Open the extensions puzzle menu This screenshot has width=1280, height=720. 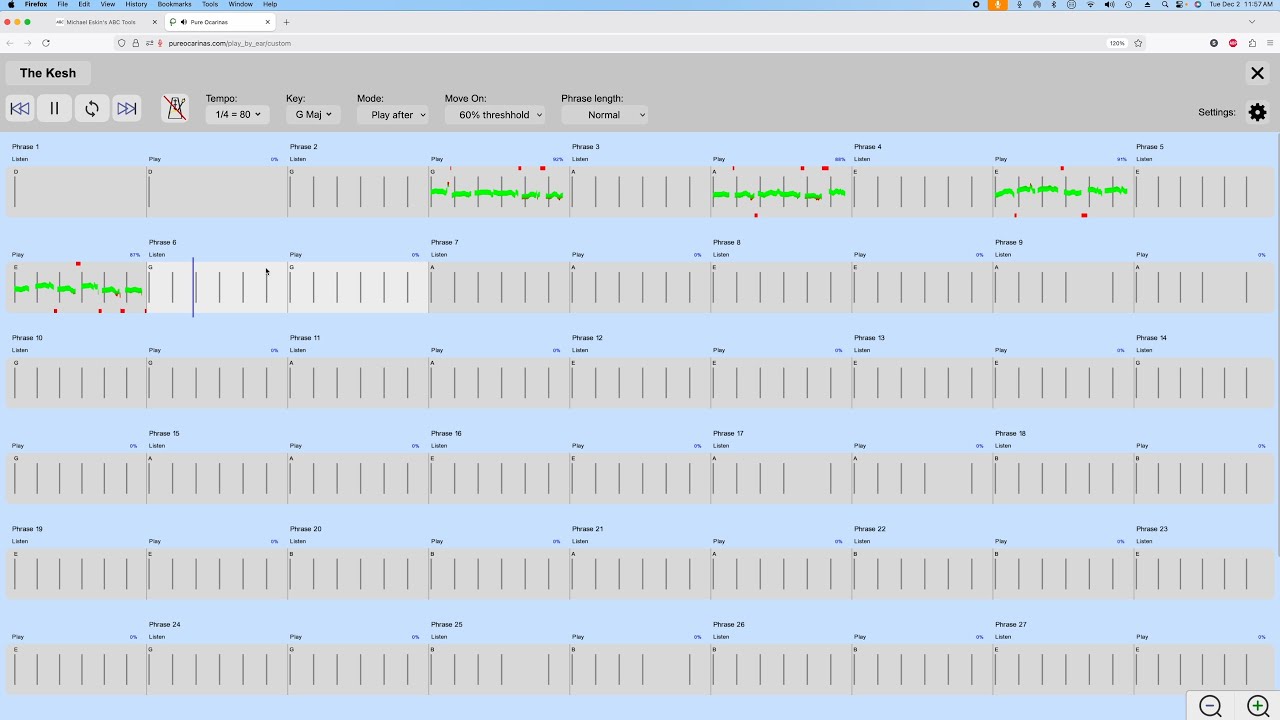pos(1252,43)
